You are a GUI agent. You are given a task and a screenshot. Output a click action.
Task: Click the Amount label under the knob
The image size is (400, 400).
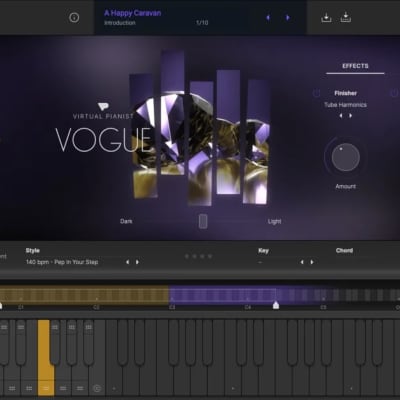(346, 186)
